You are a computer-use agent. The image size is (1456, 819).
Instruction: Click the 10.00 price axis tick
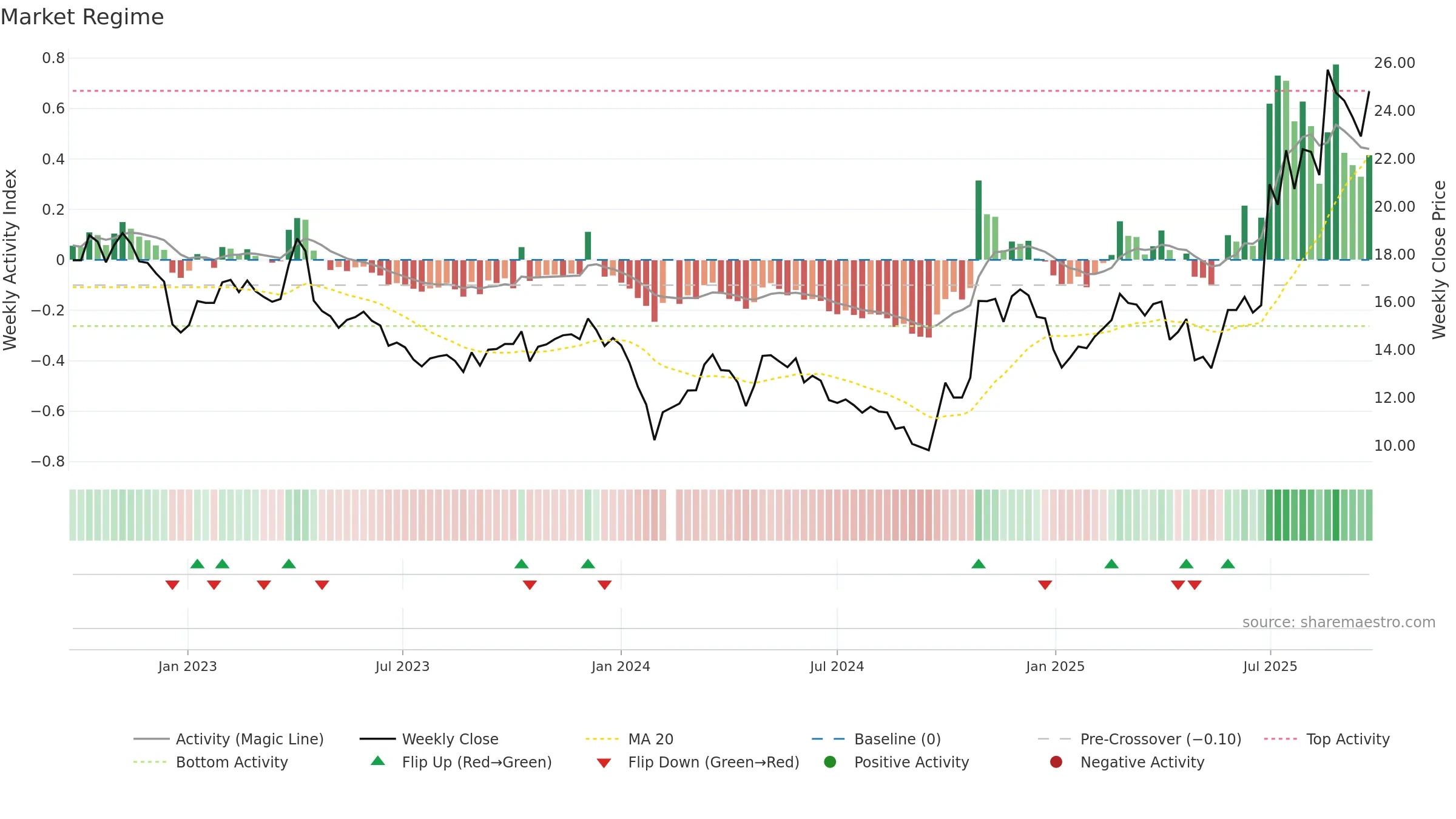tap(1394, 446)
